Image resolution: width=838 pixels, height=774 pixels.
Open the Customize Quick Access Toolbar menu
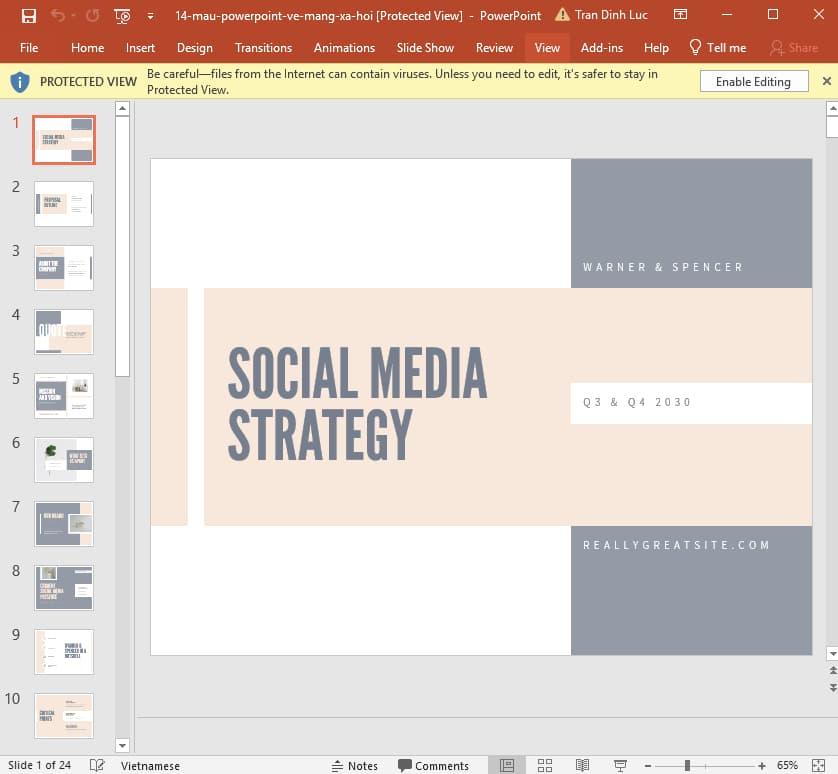[x=150, y=16]
